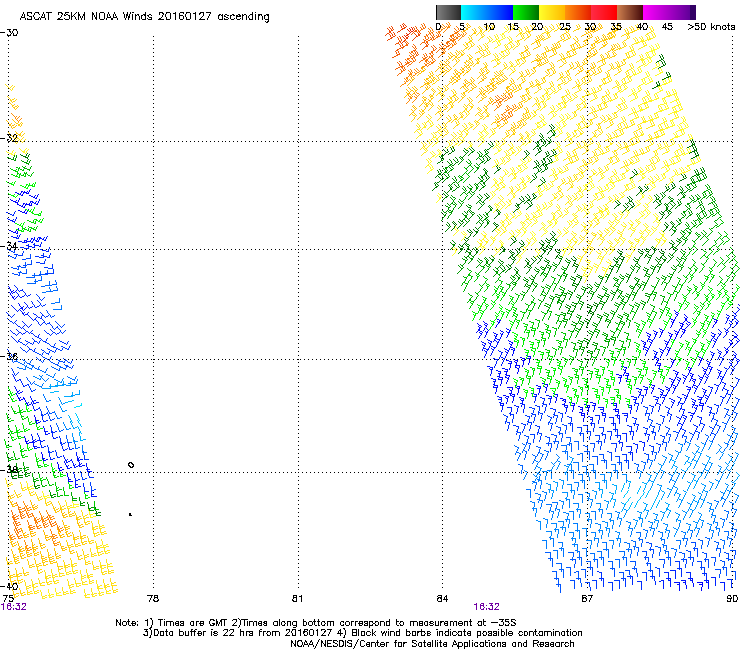Select the green 15-20 knots legend color
Viewport: 740px width, 650px height.
(526, 12)
